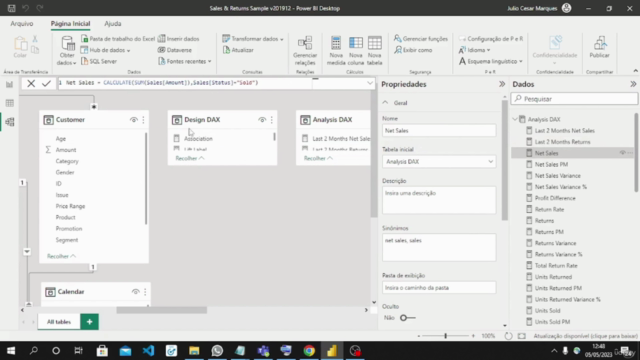Open Hub de dados menu

click(x=105, y=50)
